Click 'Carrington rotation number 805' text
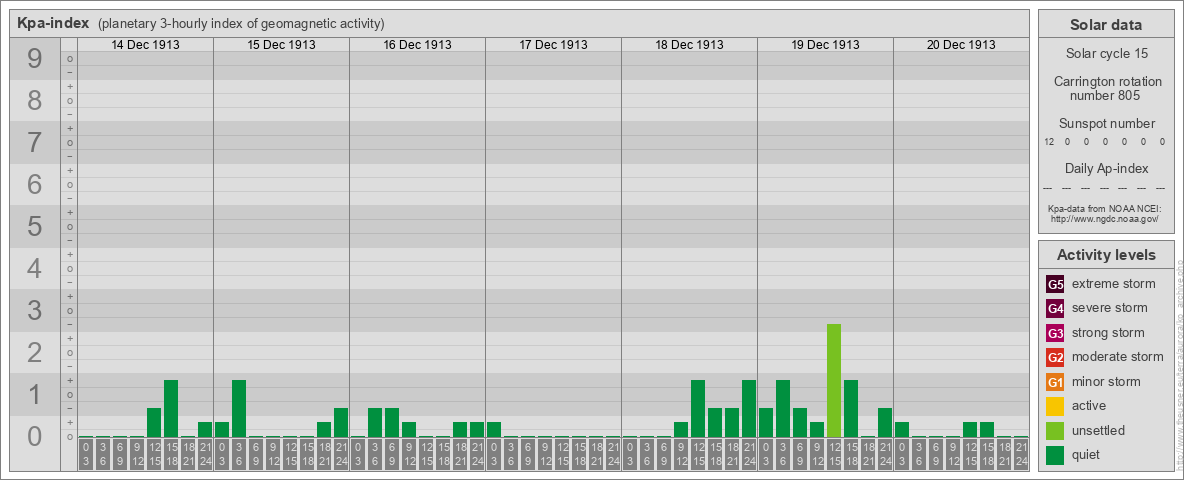Image resolution: width=1184 pixels, height=480 pixels. pyautogui.click(x=1106, y=88)
